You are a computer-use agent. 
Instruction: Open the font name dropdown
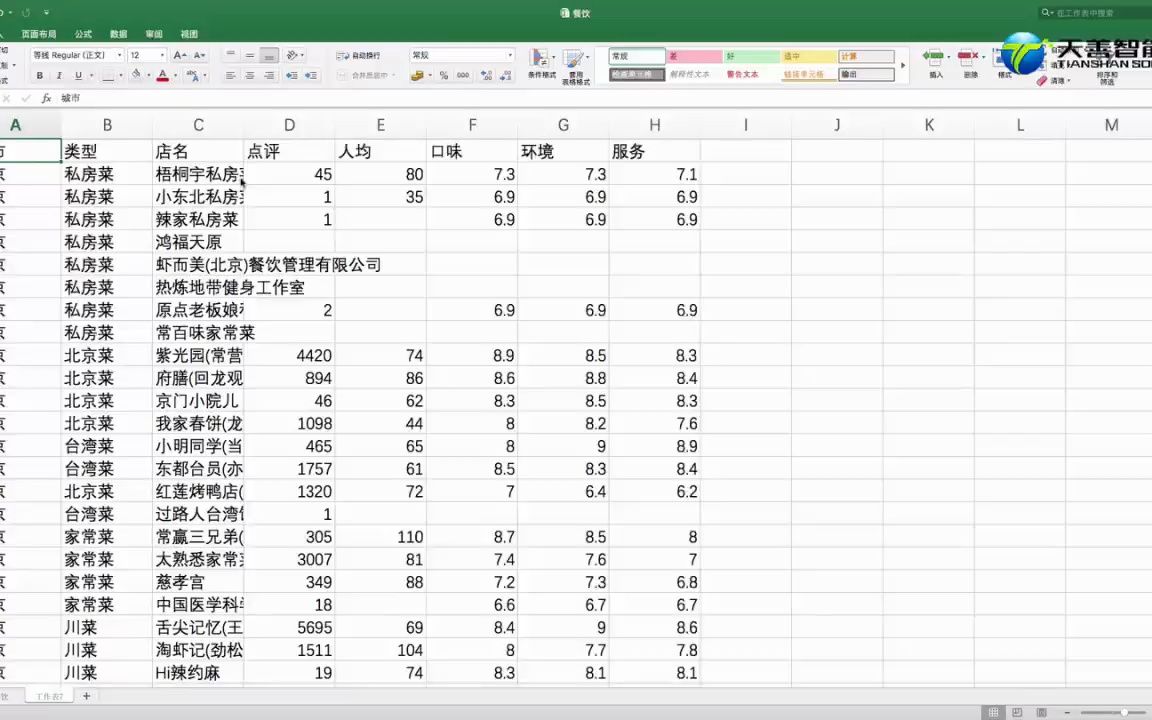tap(120, 55)
